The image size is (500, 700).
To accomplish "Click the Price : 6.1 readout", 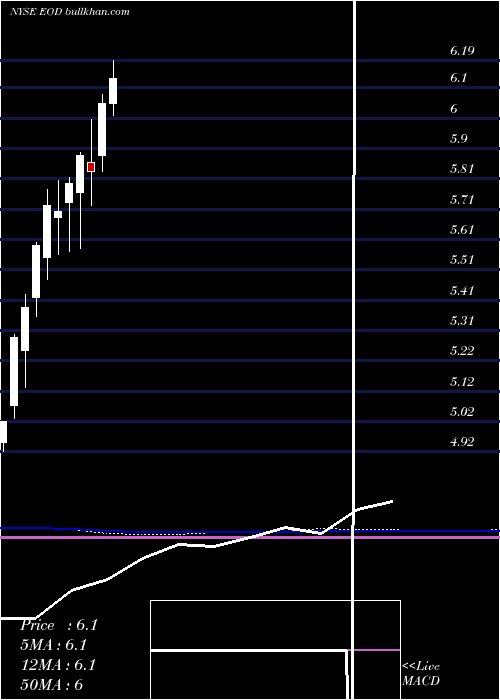I will 59,625.
